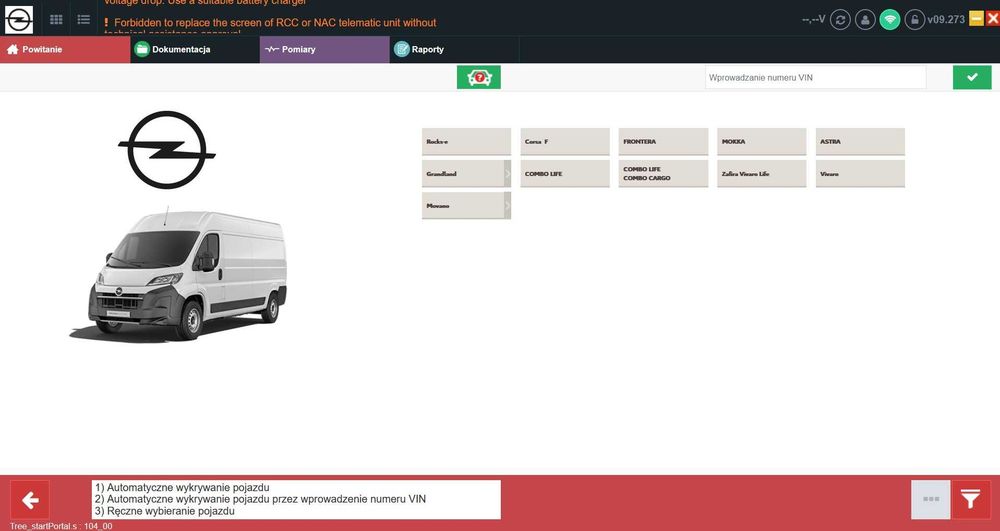
Task: Open the list view icon in header
Action: click(x=84, y=20)
